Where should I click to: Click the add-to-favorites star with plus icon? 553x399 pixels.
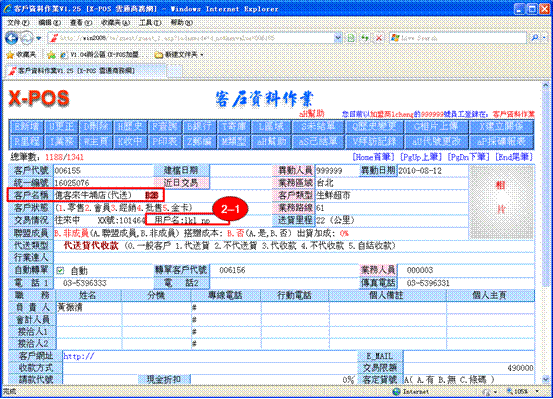click(x=51, y=55)
